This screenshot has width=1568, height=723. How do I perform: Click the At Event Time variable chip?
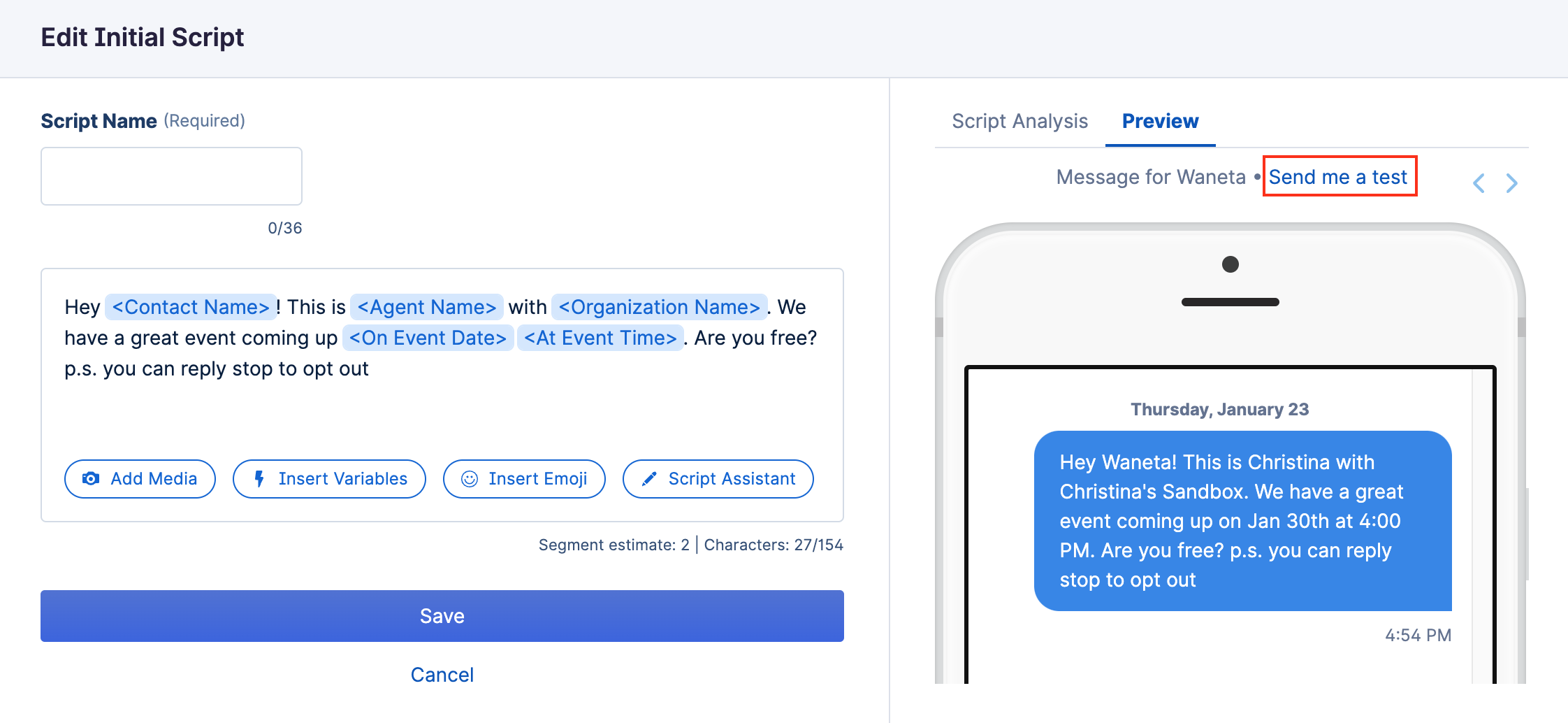[x=601, y=338]
